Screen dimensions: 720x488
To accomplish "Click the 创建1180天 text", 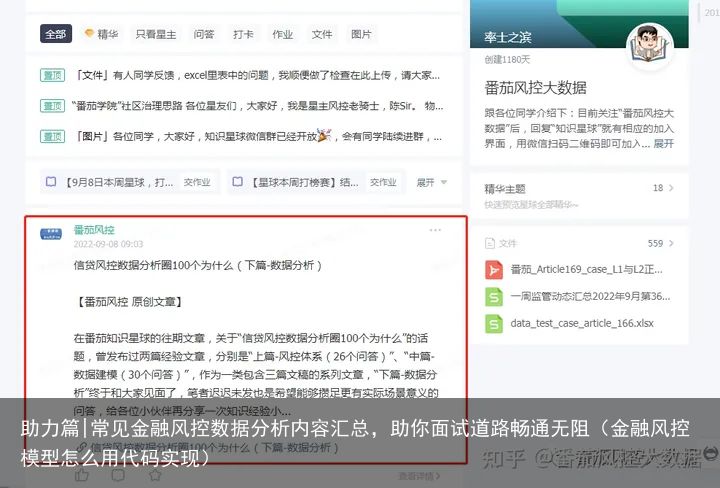I will [x=507, y=59].
